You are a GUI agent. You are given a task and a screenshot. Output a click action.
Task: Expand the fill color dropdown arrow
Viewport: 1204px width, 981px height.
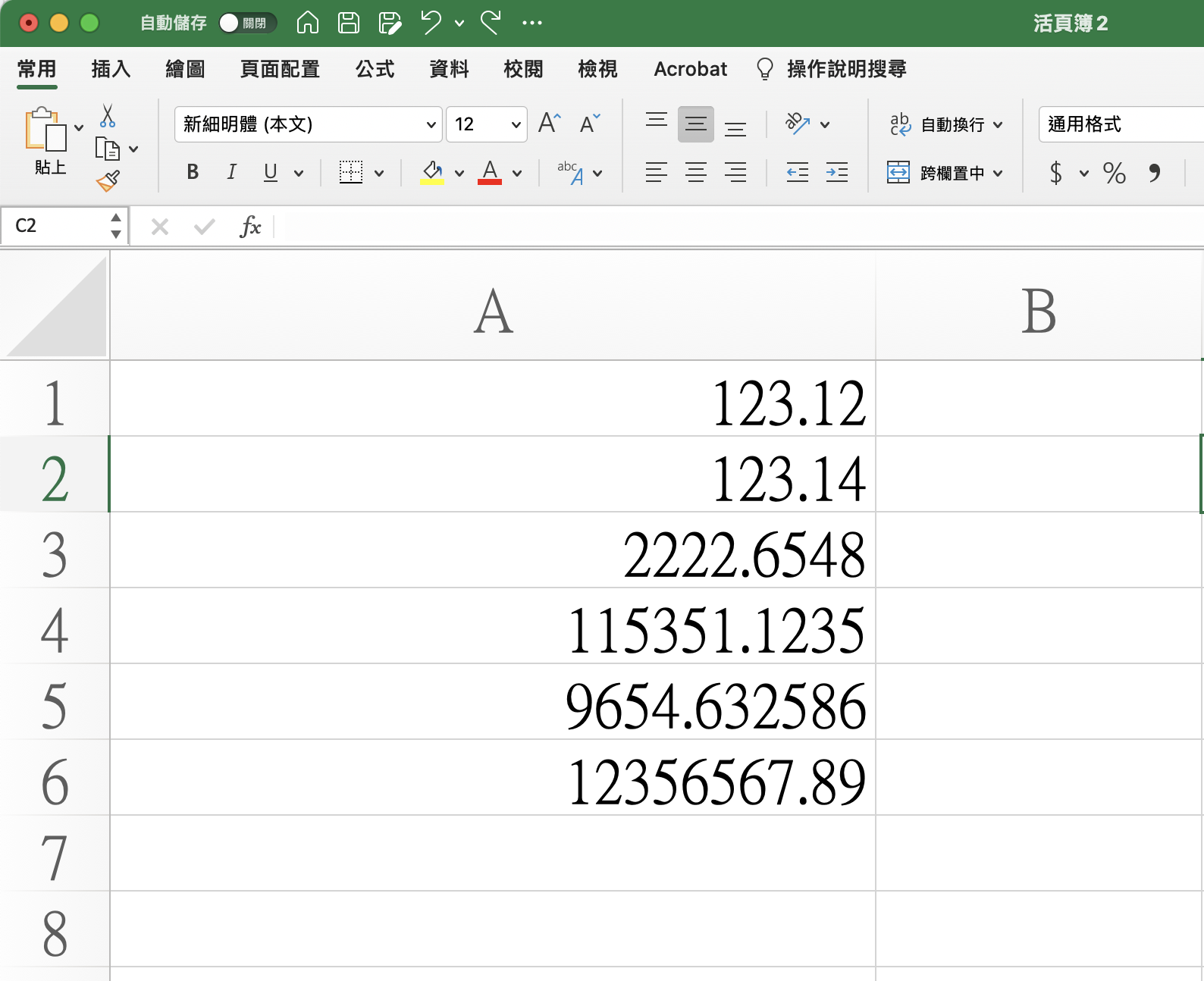pos(459,174)
